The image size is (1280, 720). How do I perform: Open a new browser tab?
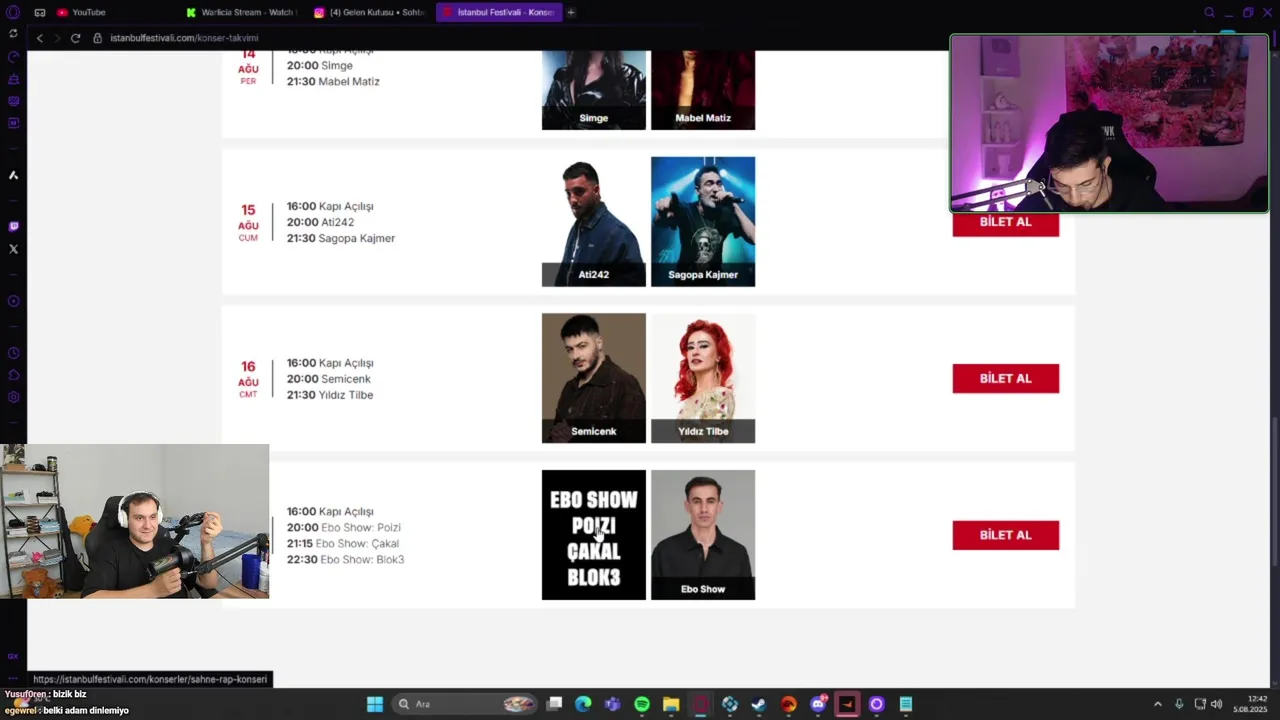point(571,12)
